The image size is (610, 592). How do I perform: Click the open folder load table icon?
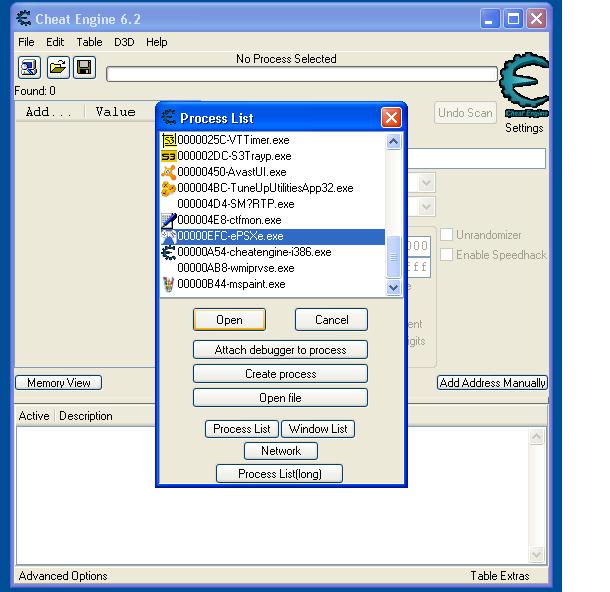(x=58, y=68)
